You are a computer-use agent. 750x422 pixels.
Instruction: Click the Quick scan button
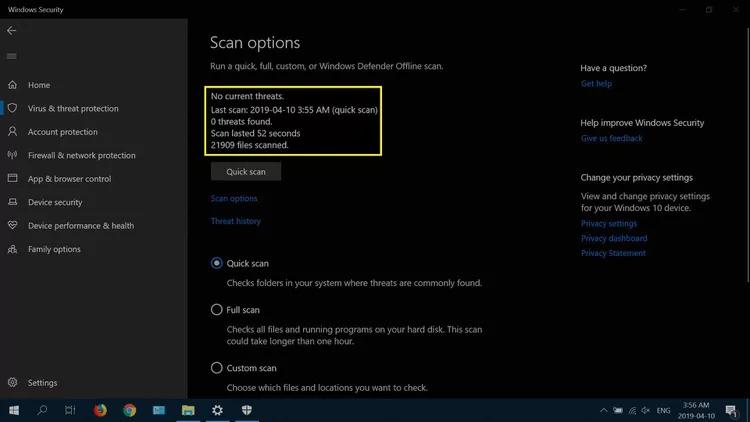click(246, 171)
